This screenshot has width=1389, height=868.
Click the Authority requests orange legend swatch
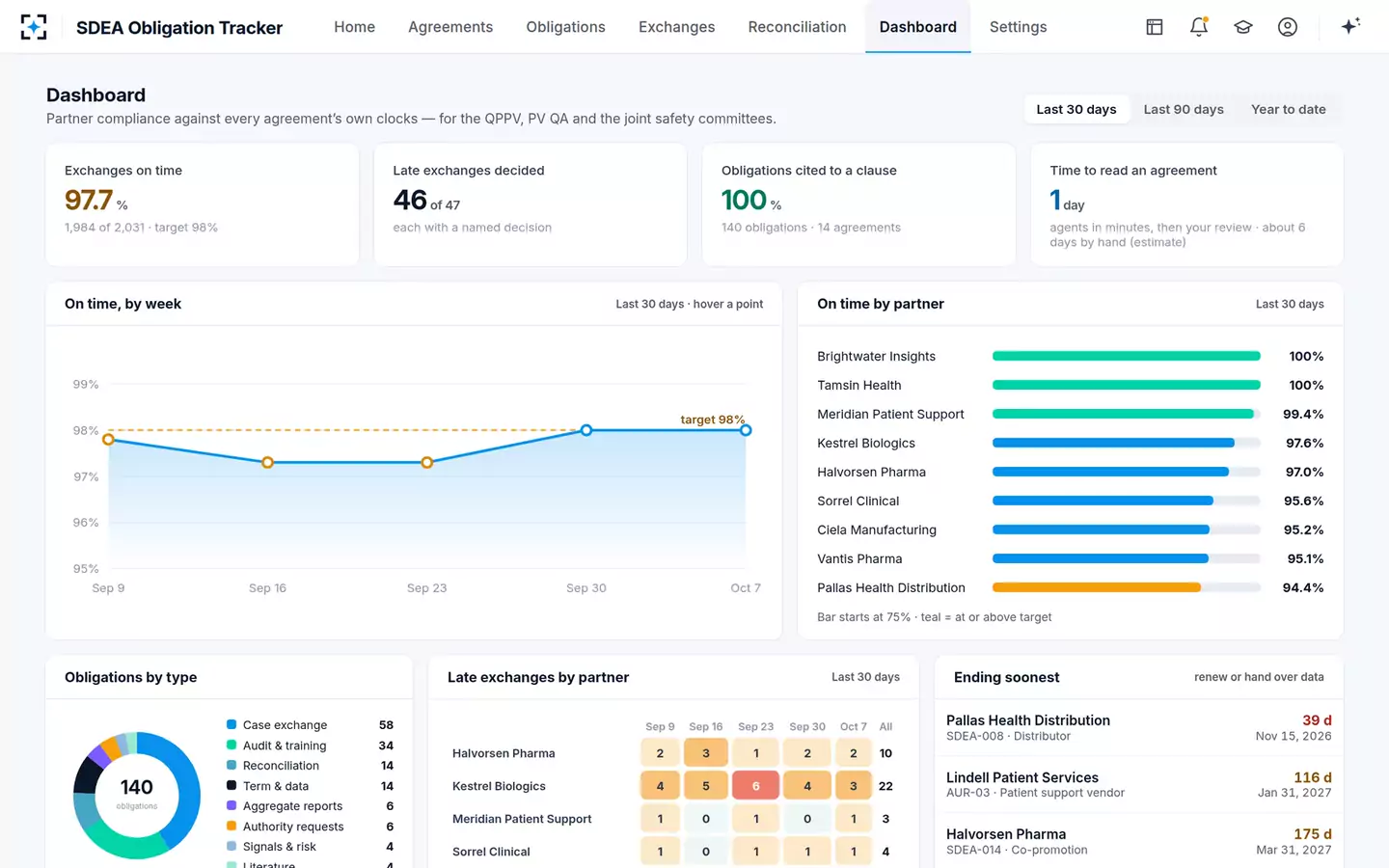click(231, 826)
